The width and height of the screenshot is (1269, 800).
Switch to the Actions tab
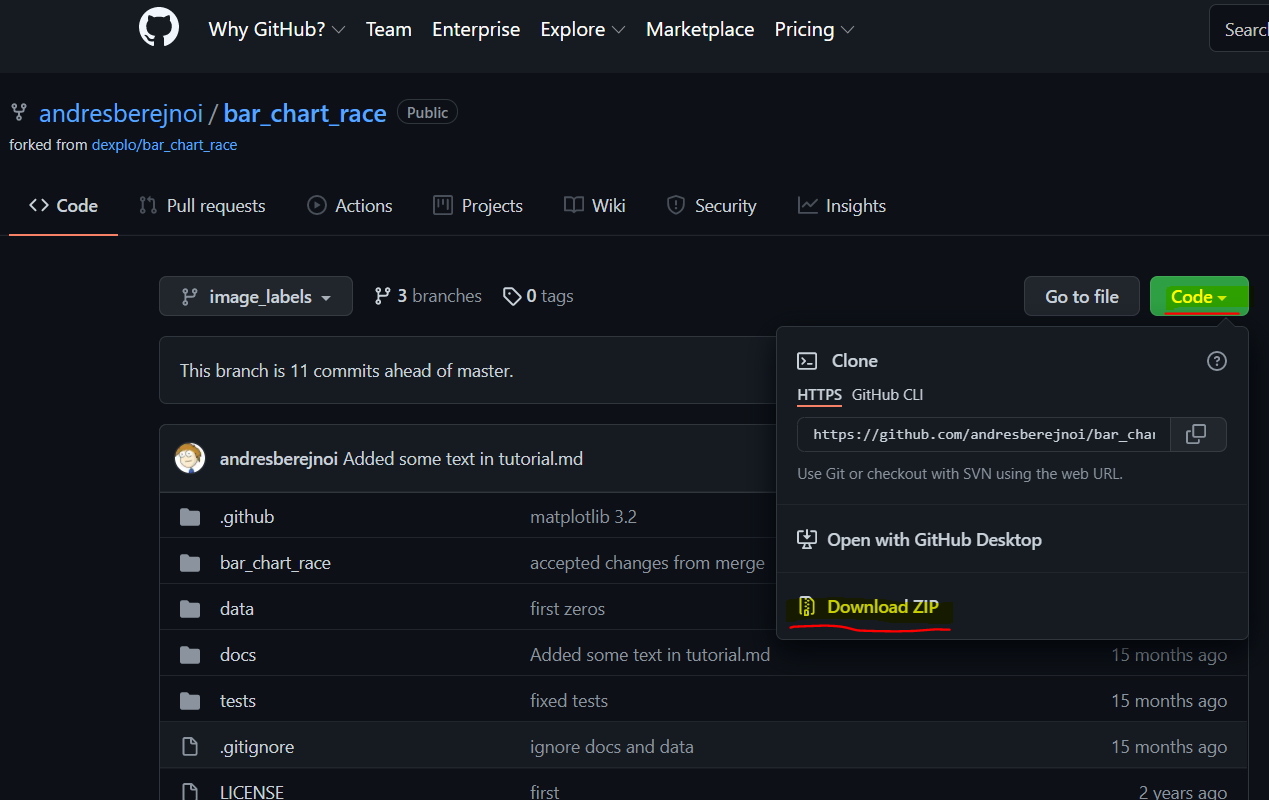pyautogui.click(x=349, y=206)
